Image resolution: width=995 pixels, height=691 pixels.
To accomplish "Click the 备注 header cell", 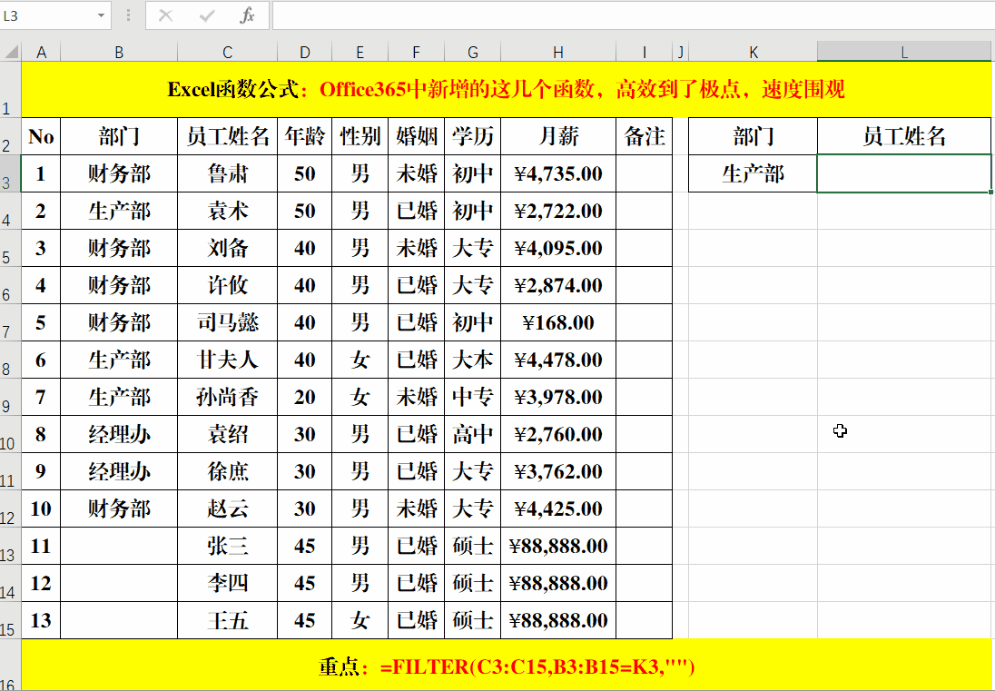I will click(x=644, y=136).
